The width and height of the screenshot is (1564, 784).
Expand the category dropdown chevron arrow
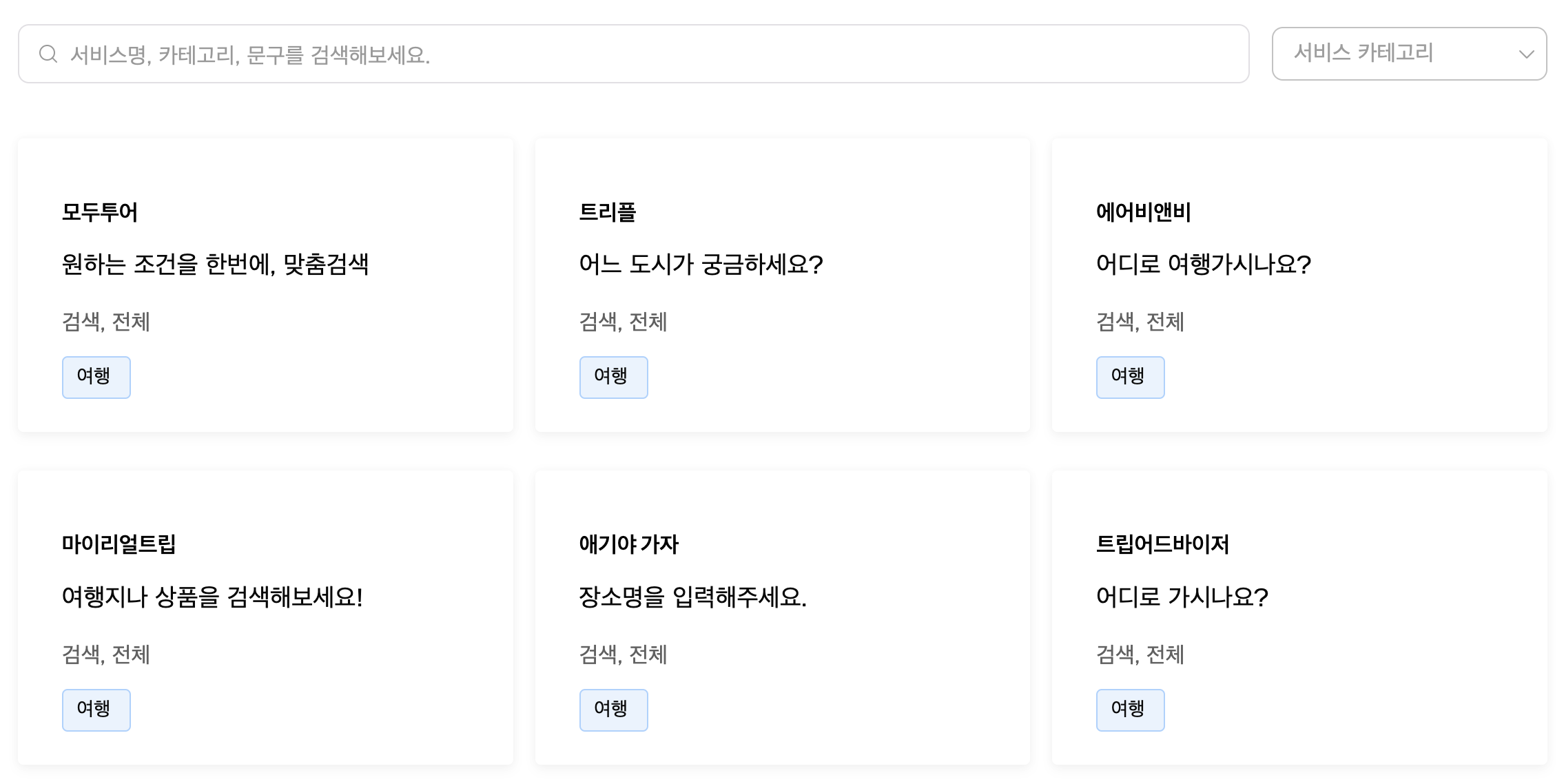pos(1526,54)
